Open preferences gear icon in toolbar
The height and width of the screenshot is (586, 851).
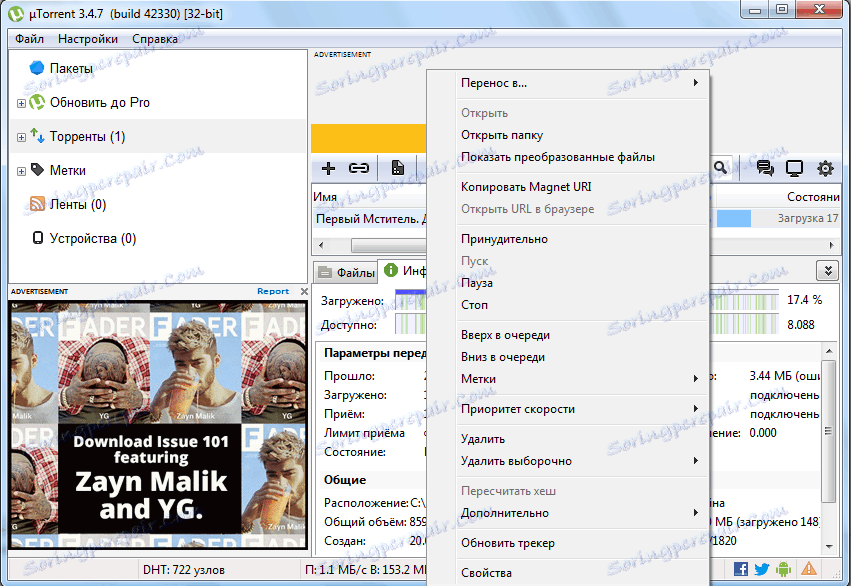(825, 169)
